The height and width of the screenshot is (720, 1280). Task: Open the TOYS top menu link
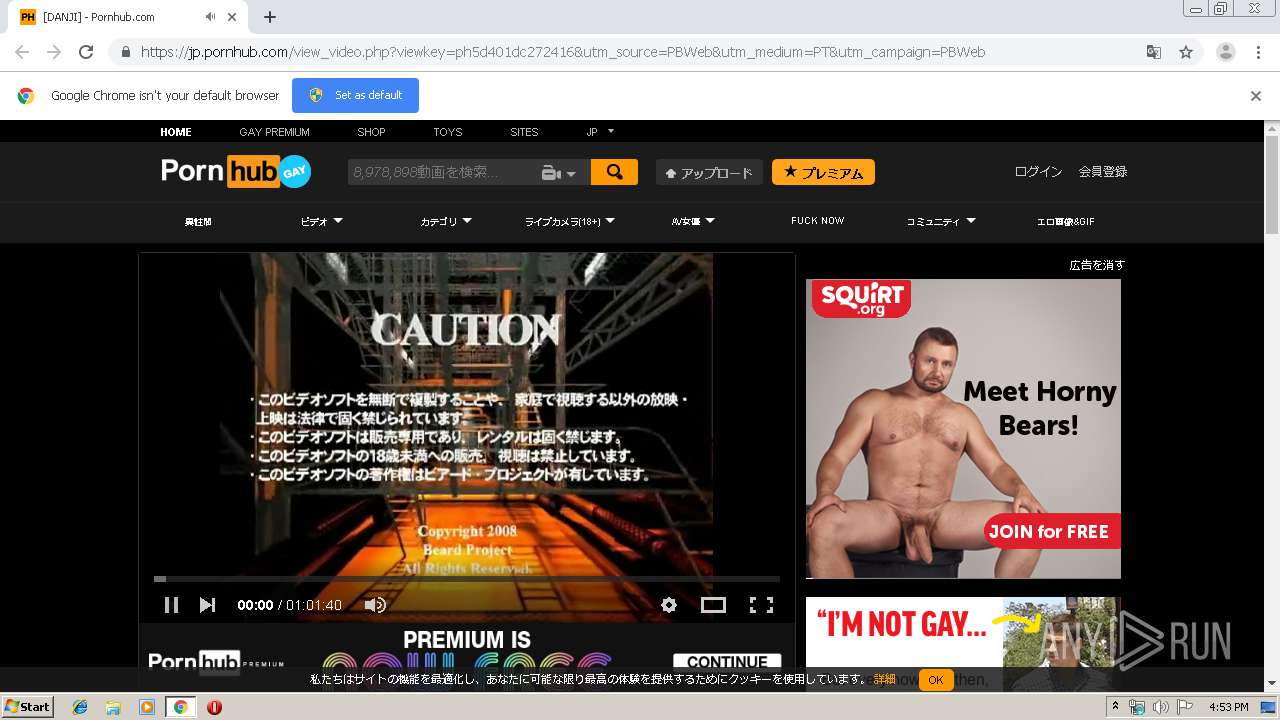[447, 132]
